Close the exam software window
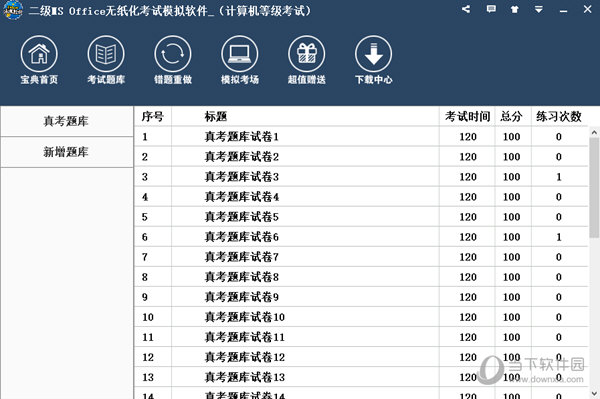Screen dimensions: 600x399 click(587, 9)
